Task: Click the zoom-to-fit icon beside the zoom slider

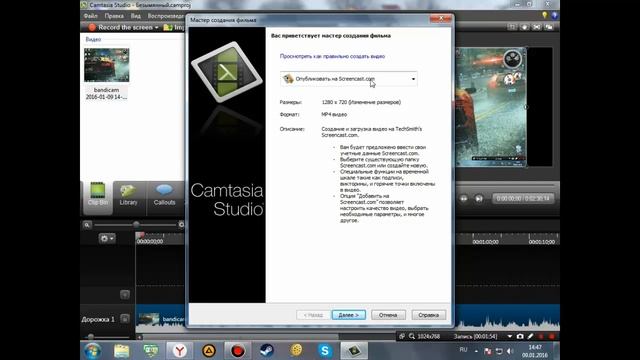Action: (x=181, y=224)
